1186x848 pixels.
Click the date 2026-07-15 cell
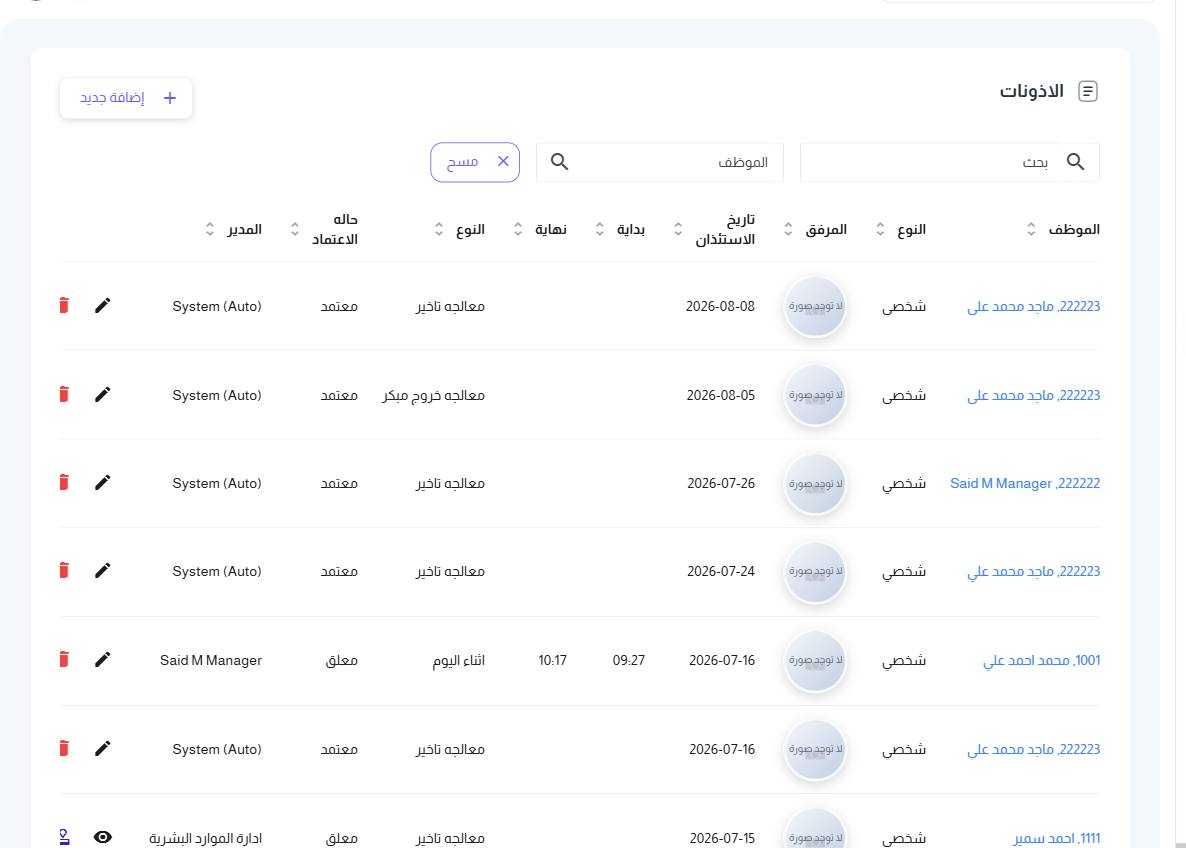pos(722,837)
